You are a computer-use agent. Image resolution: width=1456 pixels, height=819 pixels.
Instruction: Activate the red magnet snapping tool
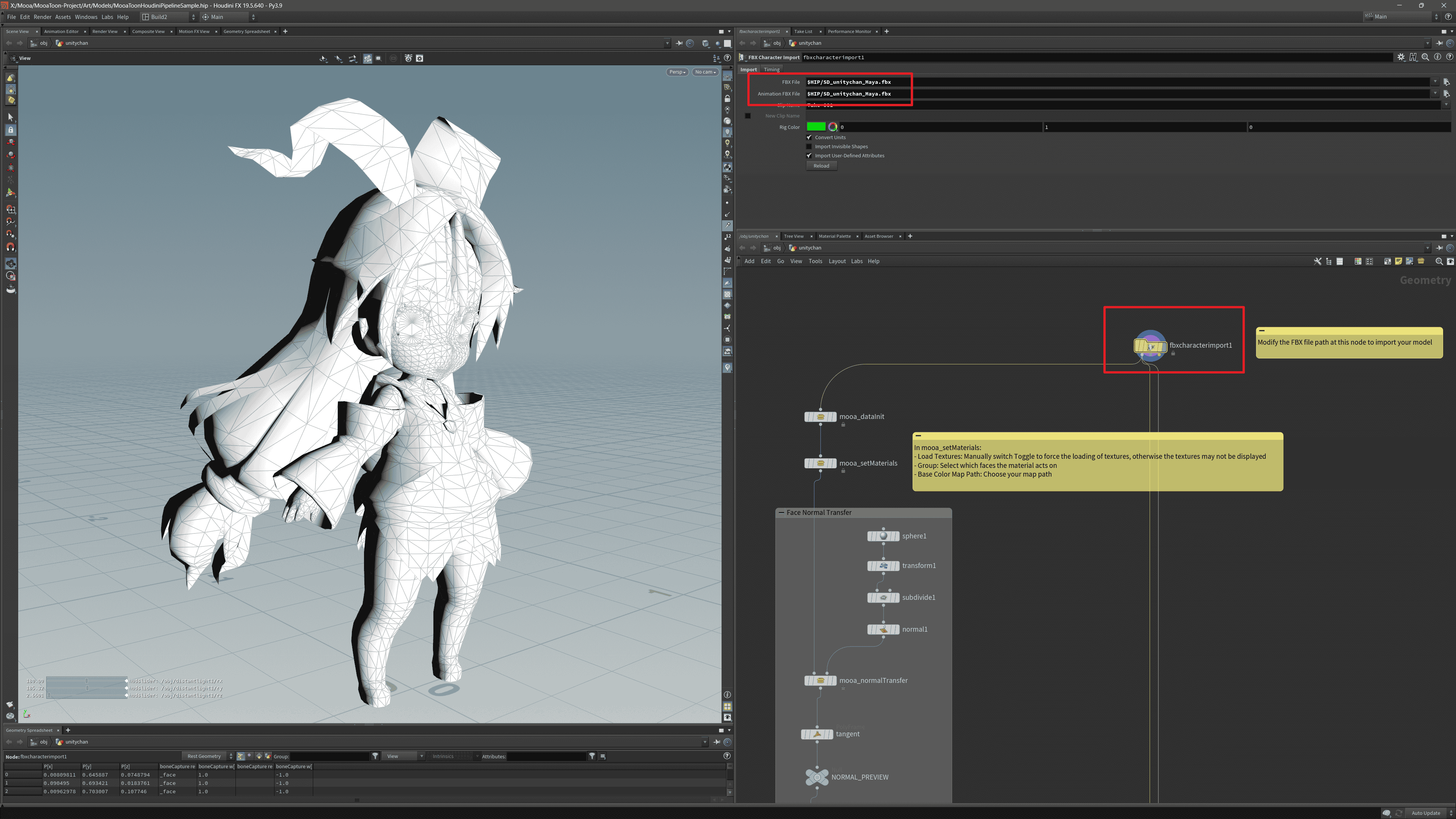[x=10, y=247]
